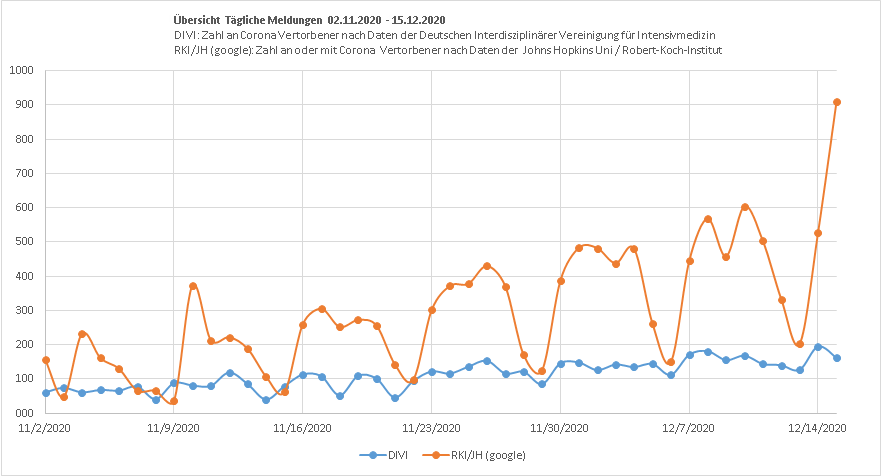Select the blue DIVI legend marker
Viewport: 881px width, 476px height.
point(373,455)
